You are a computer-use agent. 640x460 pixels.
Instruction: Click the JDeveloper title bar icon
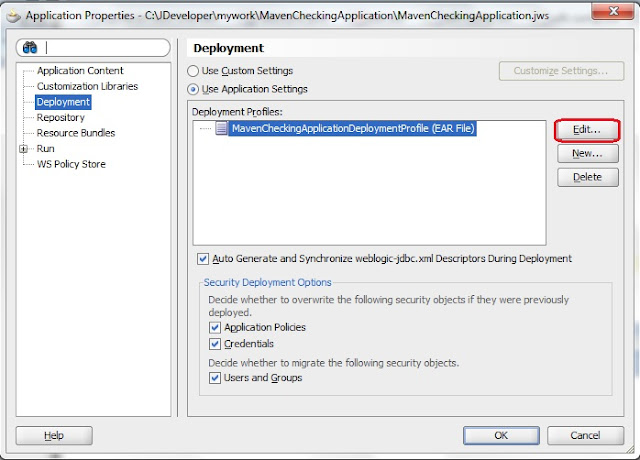[x=13, y=16]
